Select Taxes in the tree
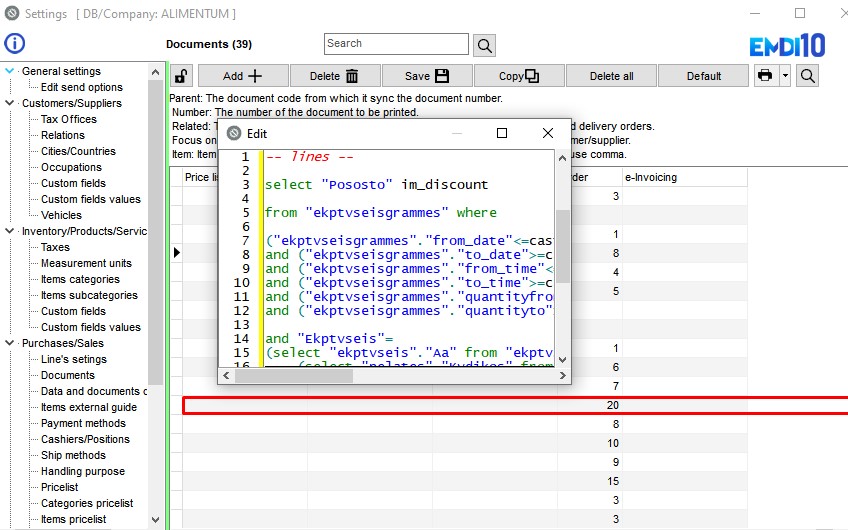The width and height of the screenshot is (848, 530). (x=55, y=247)
